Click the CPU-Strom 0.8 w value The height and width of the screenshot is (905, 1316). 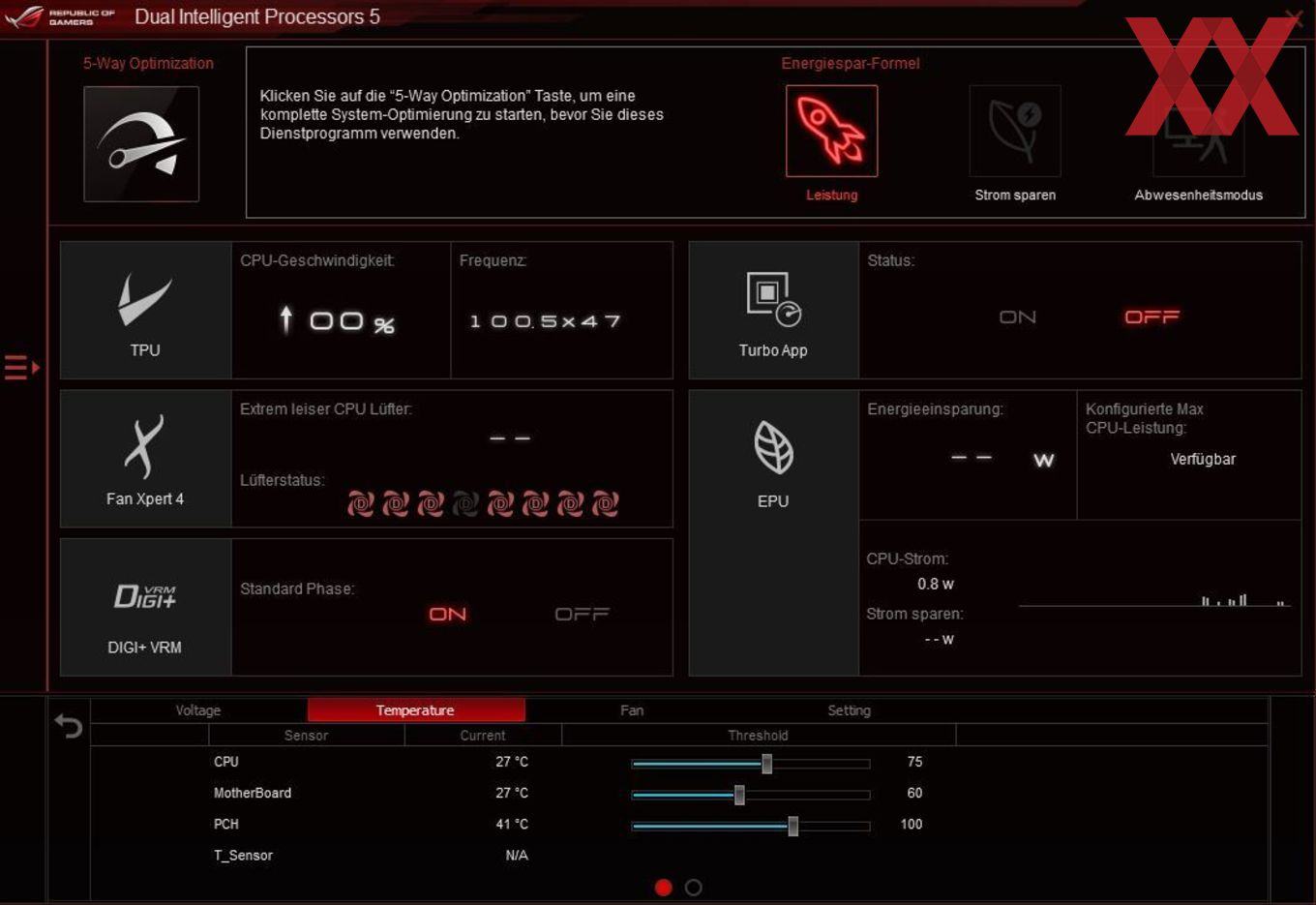pyautogui.click(x=936, y=584)
